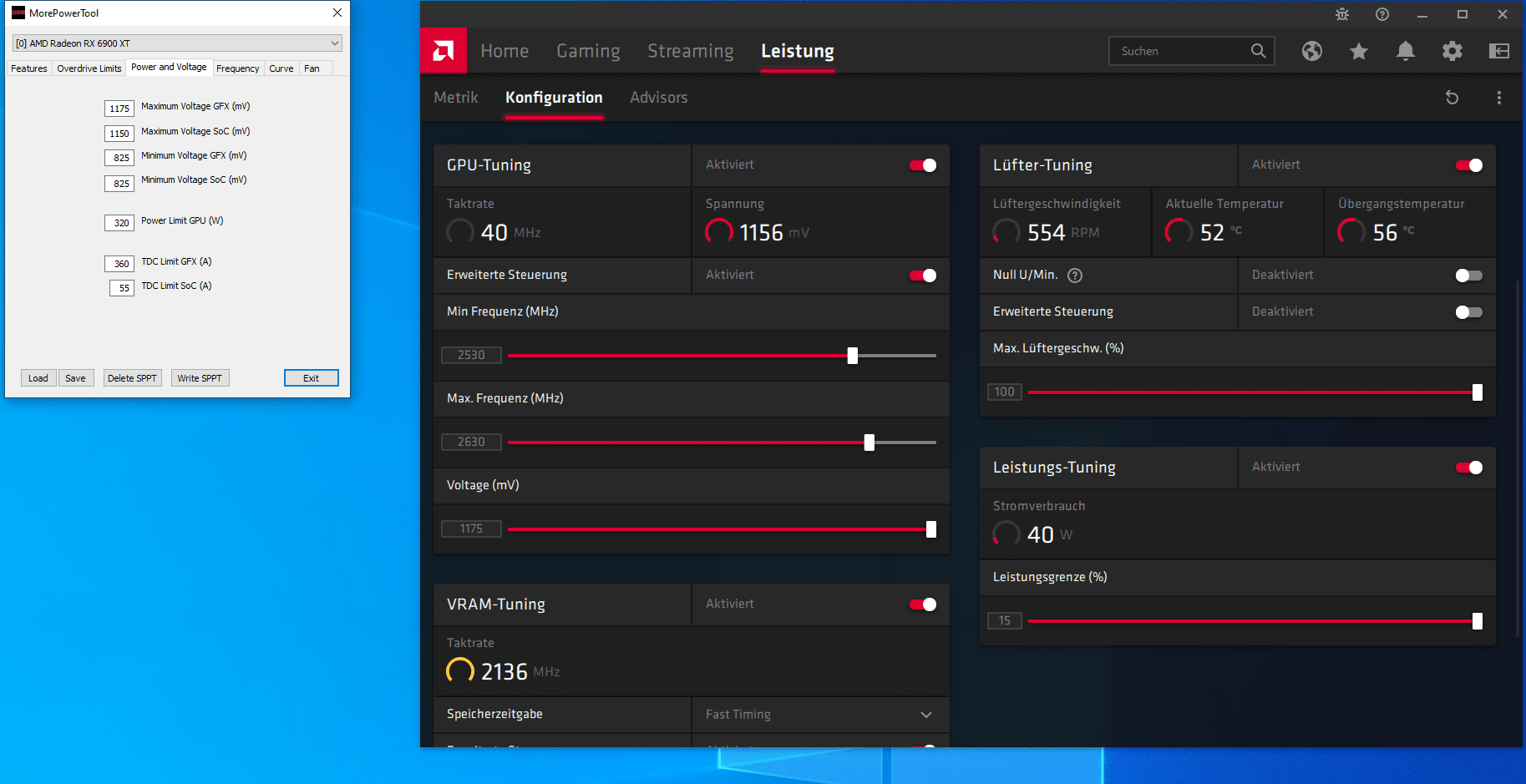The width and height of the screenshot is (1526, 784).
Task: Click the help icon next to Null U/Min.
Action: point(1076,276)
